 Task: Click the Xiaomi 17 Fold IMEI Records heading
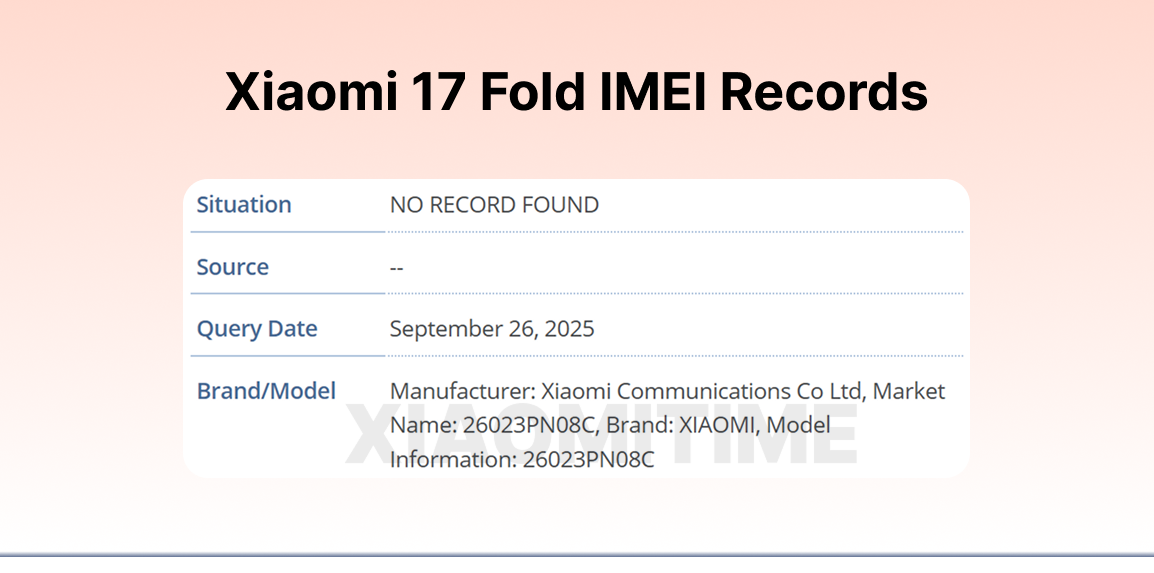(576, 93)
